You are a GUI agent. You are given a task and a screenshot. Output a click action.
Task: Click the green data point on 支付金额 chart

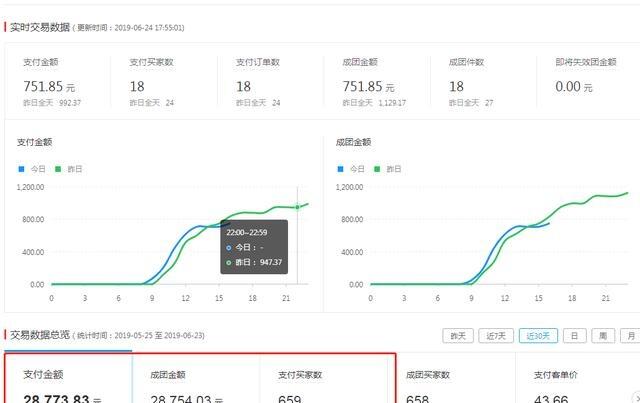coord(298,207)
